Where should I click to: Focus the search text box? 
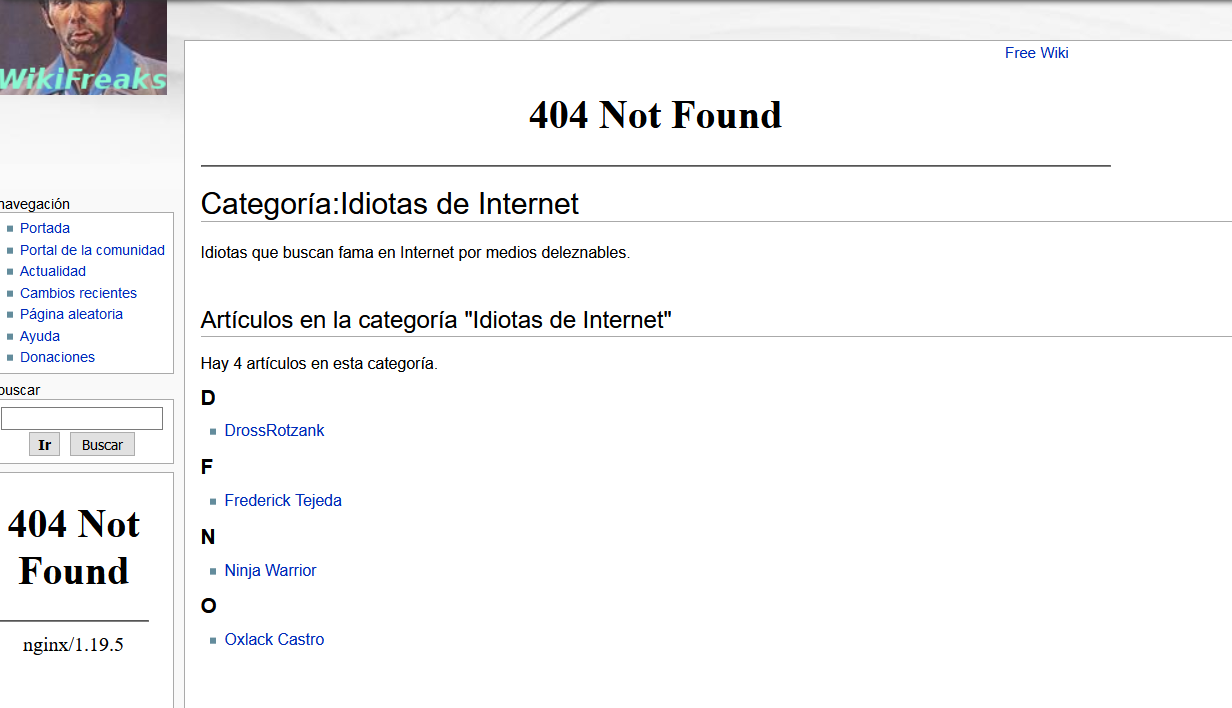(82, 418)
